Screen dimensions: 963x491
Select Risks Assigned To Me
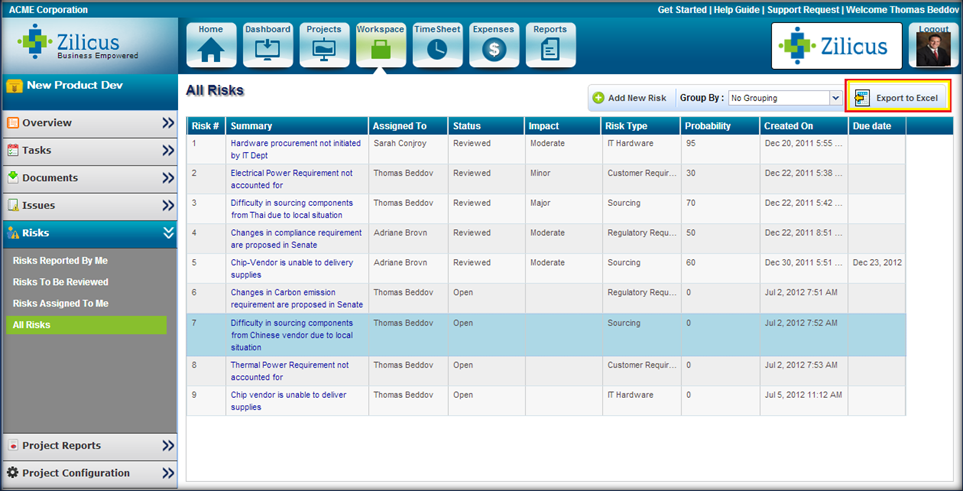61,303
